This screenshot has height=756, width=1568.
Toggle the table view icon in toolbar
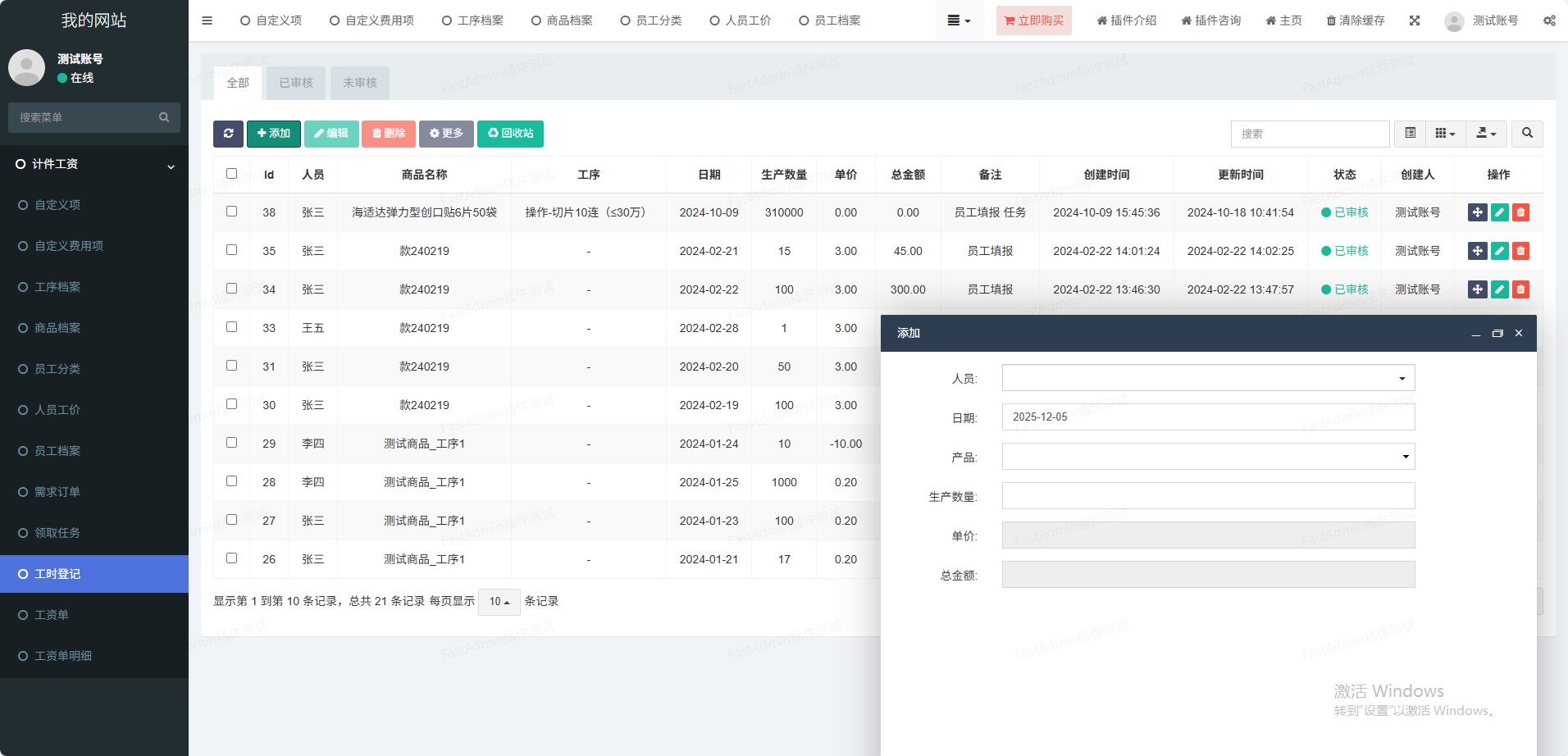(1411, 134)
